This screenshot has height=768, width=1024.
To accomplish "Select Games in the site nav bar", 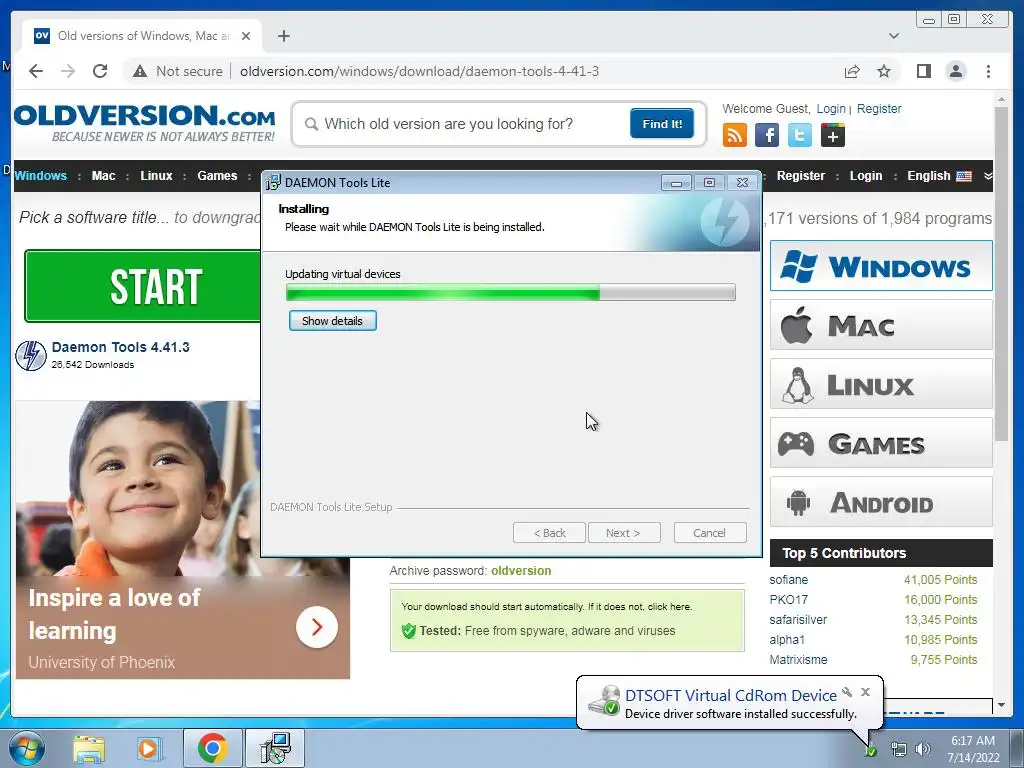I will [x=217, y=176].
